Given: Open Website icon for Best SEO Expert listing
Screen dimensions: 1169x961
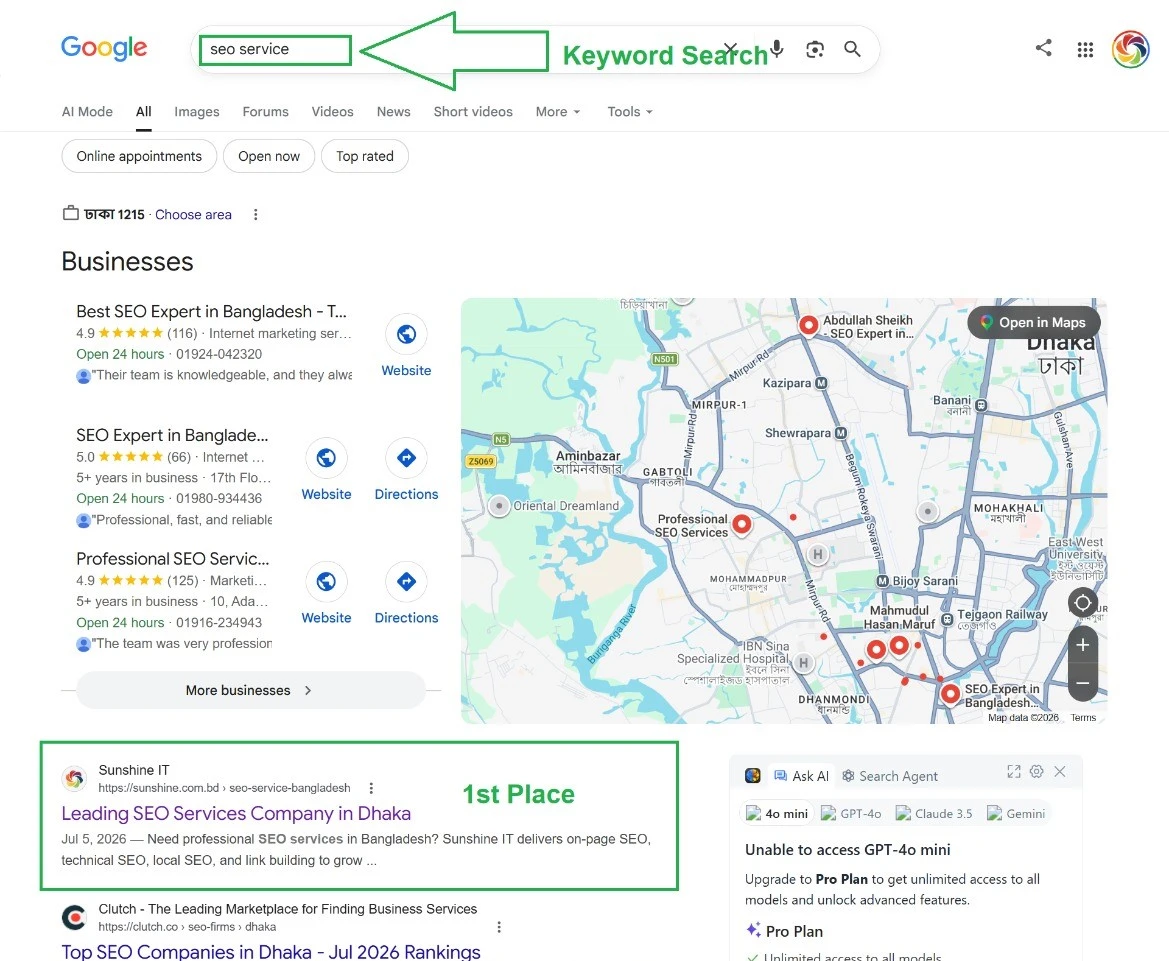Looking at the screenshot, I should click(x=406, y=334).
